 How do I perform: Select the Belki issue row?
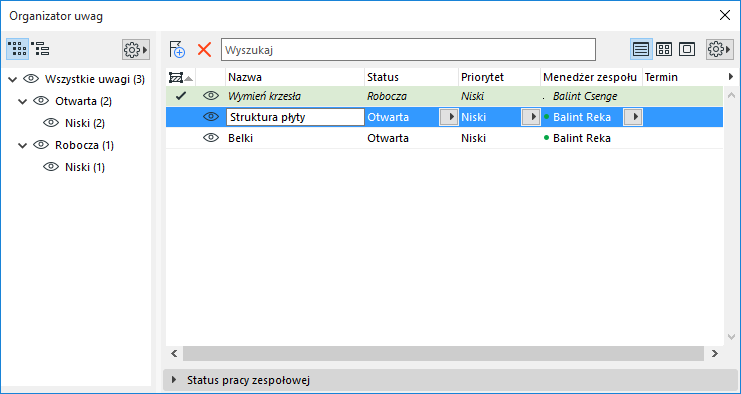pos(444,138)
